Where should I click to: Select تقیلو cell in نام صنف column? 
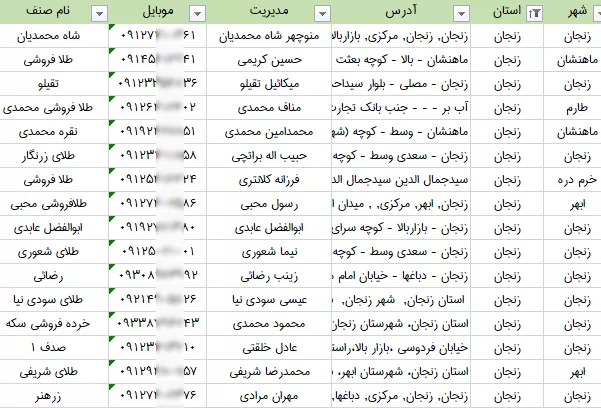[54, 84]
